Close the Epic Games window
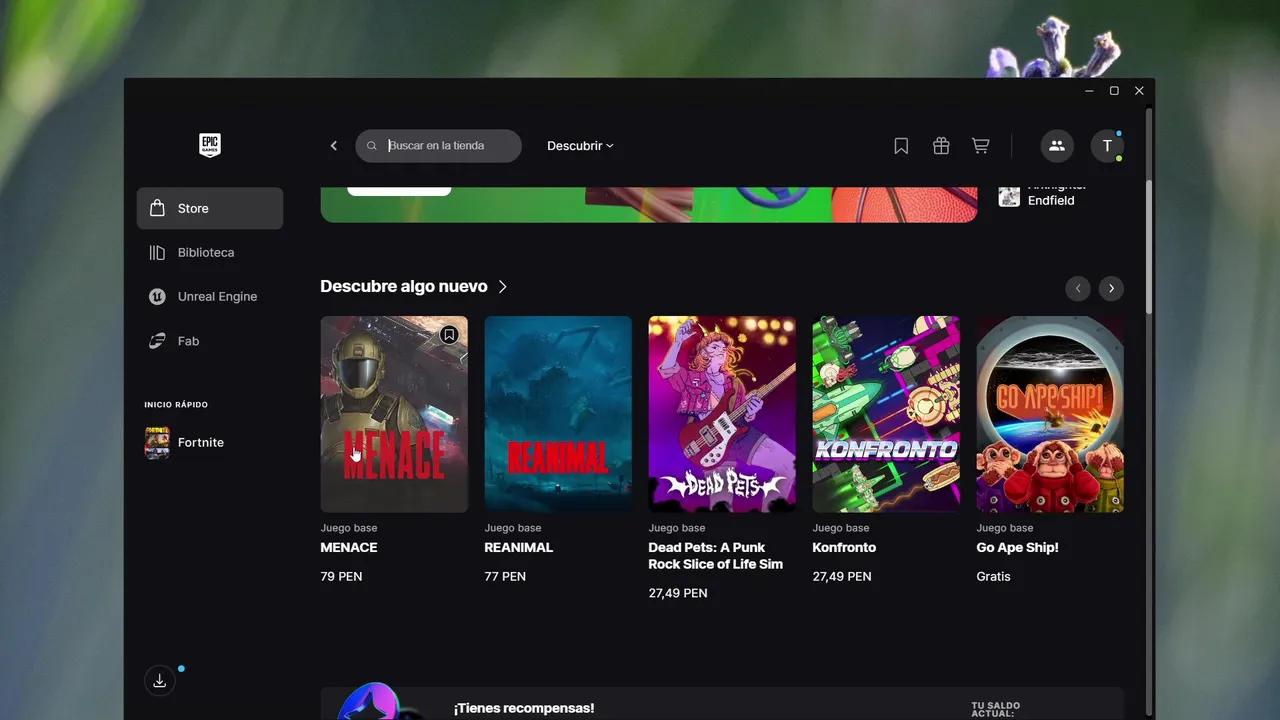Image resolution: width=1280 pixels, height=720 pixels. pyautogui.click(x=1139, y=91)
